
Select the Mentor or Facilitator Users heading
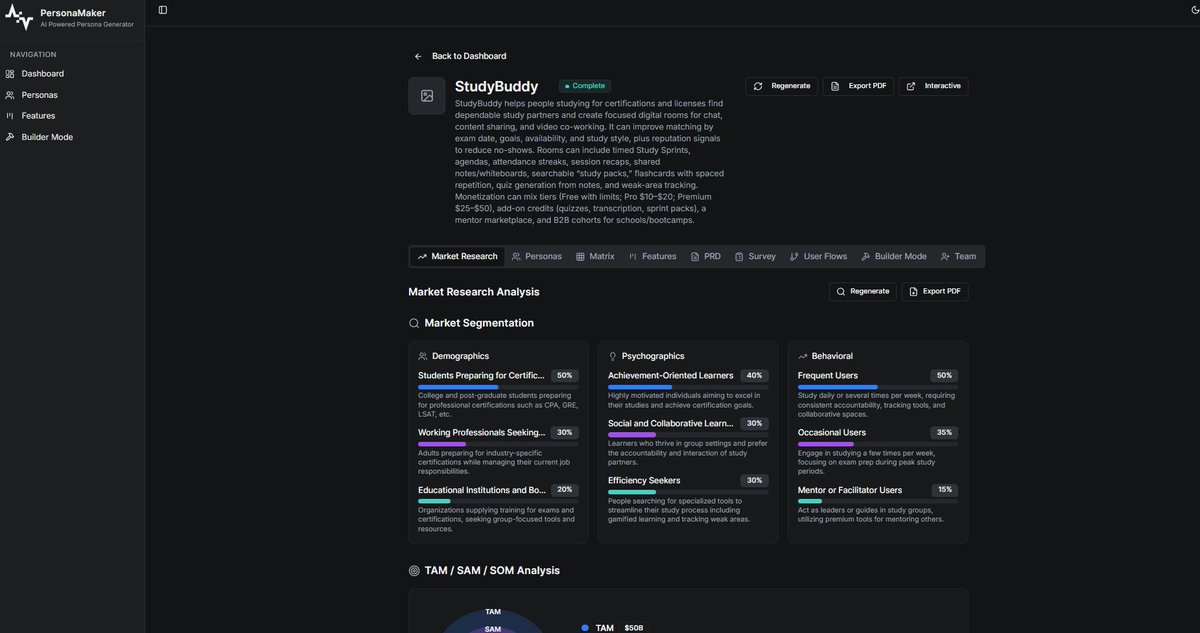850,490
